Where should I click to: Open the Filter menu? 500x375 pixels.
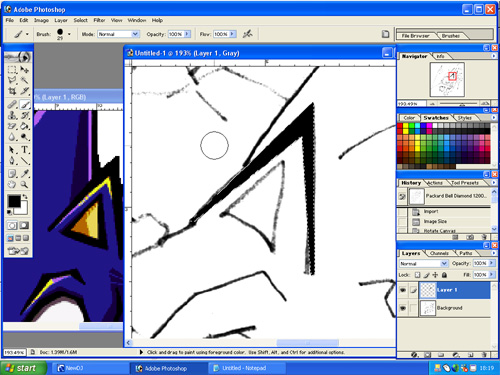(99, 20)
